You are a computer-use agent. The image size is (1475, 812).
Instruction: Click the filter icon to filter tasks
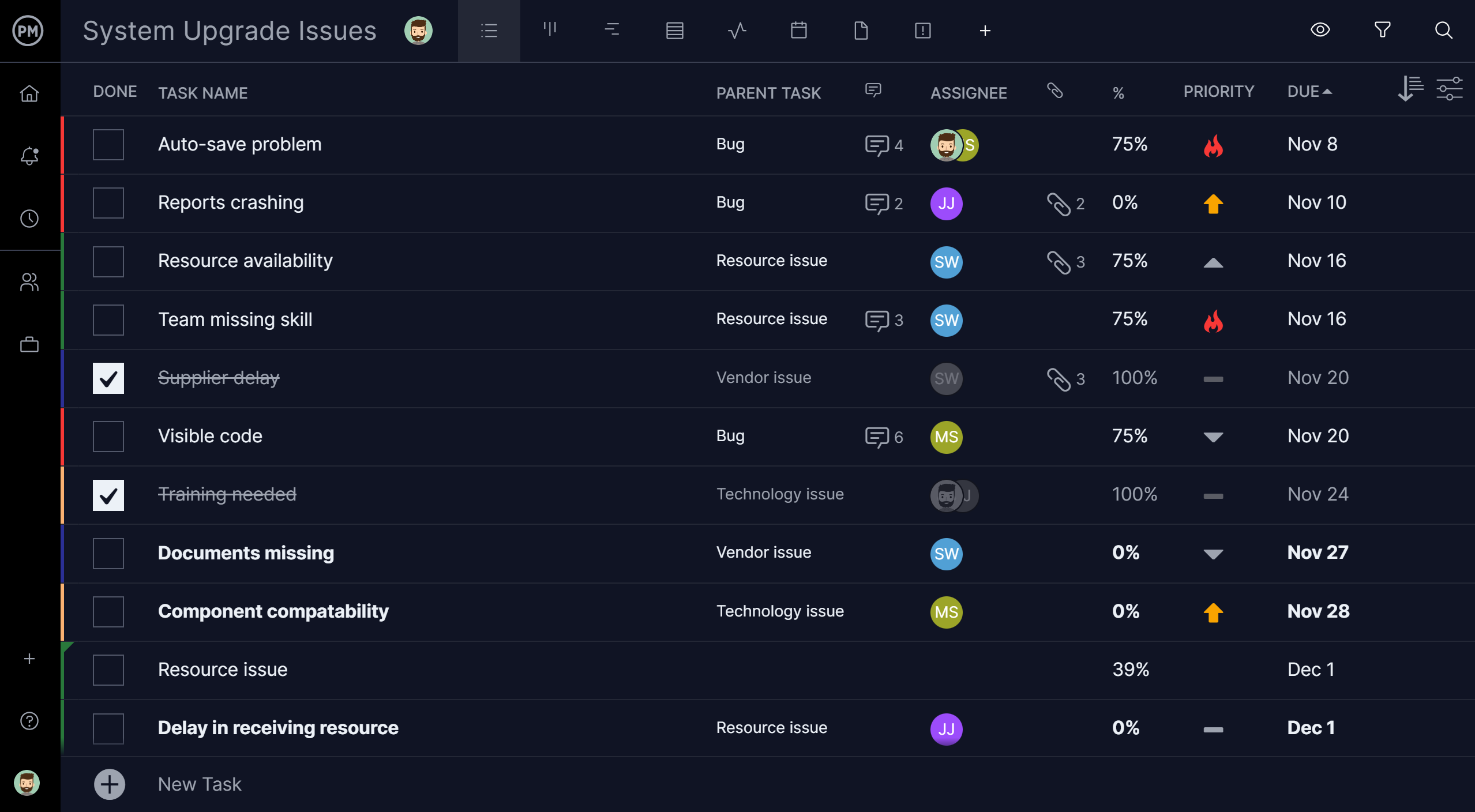[1383, 29]
